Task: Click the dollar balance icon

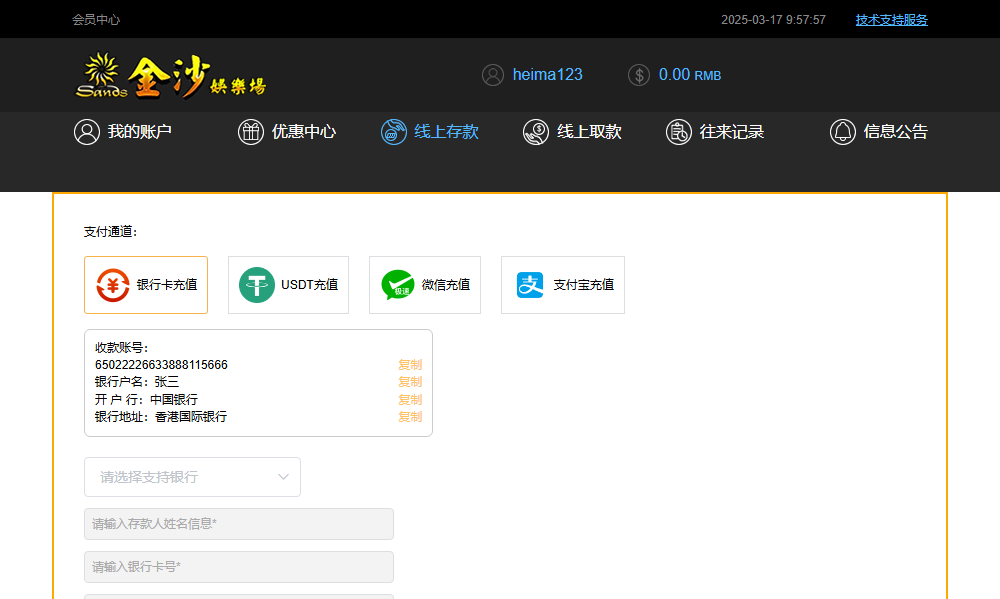Action: (639, 75)
